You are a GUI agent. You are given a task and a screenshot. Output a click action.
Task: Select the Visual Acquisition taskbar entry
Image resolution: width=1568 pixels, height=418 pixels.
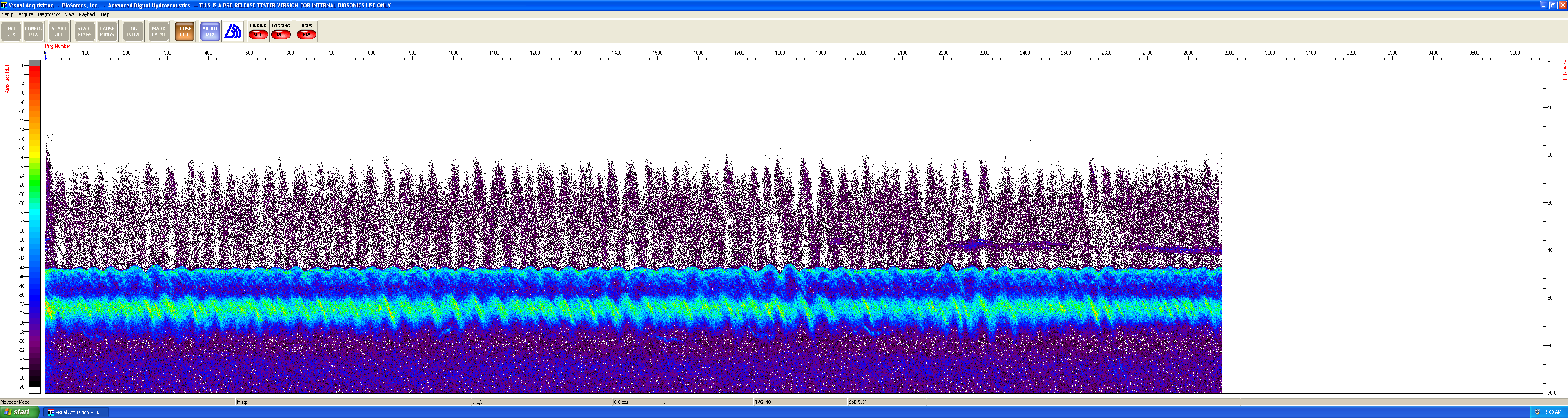point(76,412)
